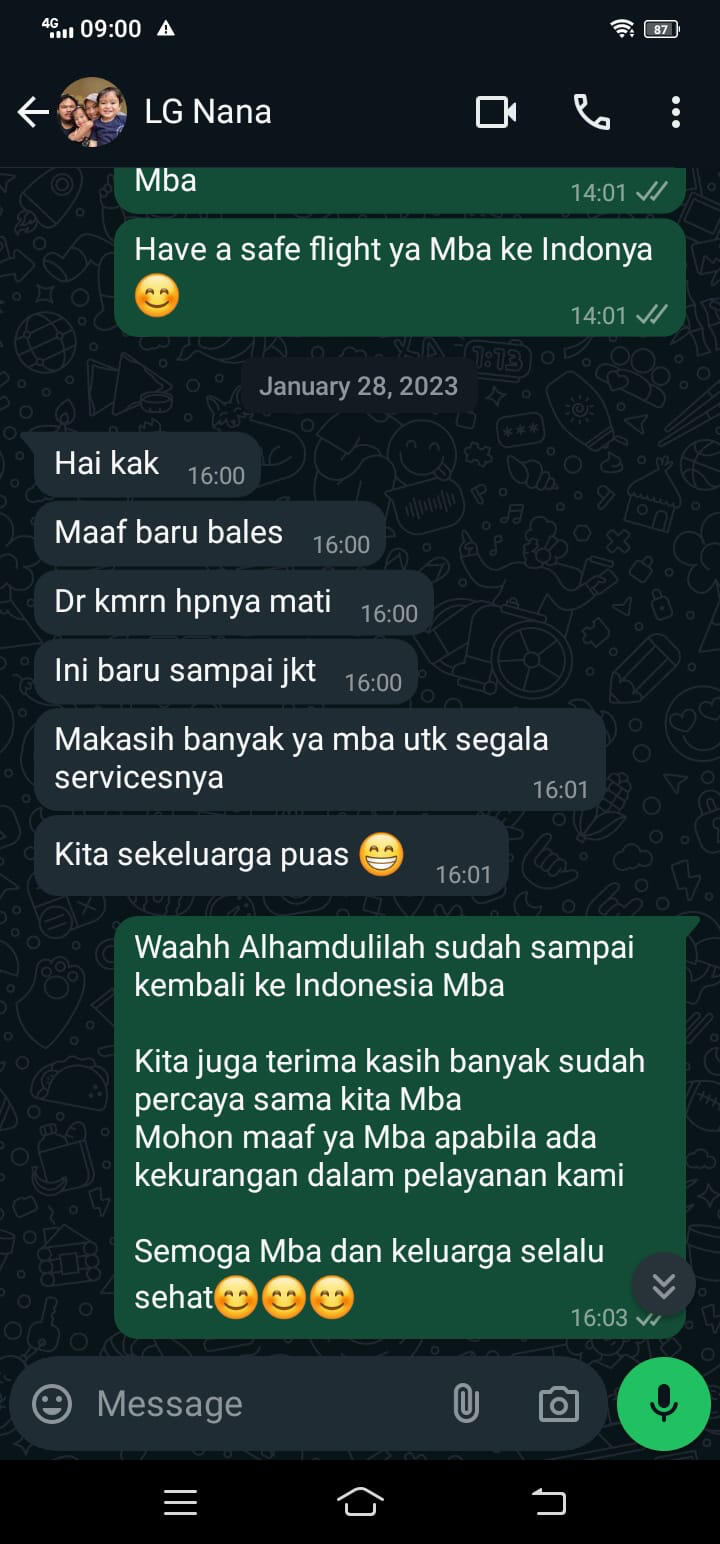Select the "Kita sekeluarga puas" message
The image size is (720, 1544).
(271, 856)
